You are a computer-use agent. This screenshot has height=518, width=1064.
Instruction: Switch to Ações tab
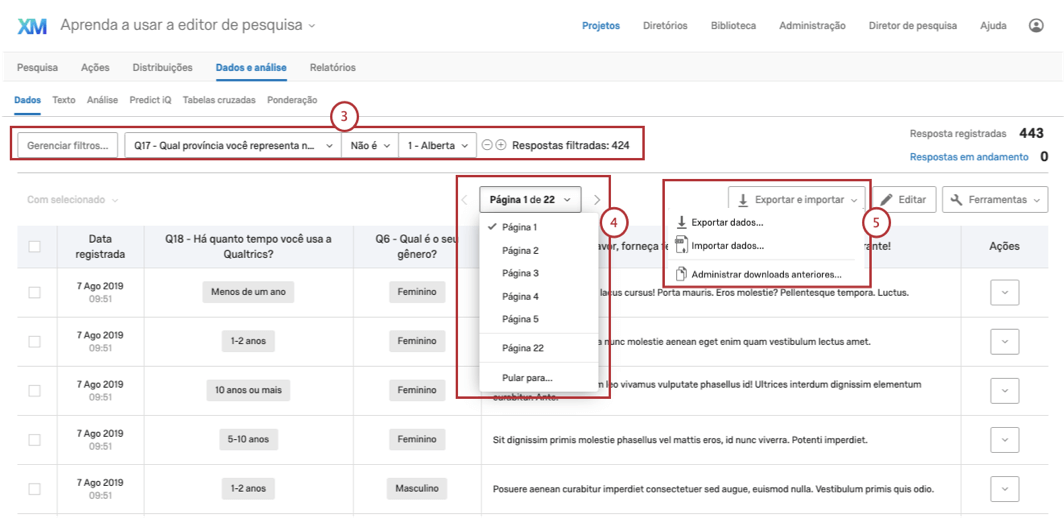pos(95,67)
